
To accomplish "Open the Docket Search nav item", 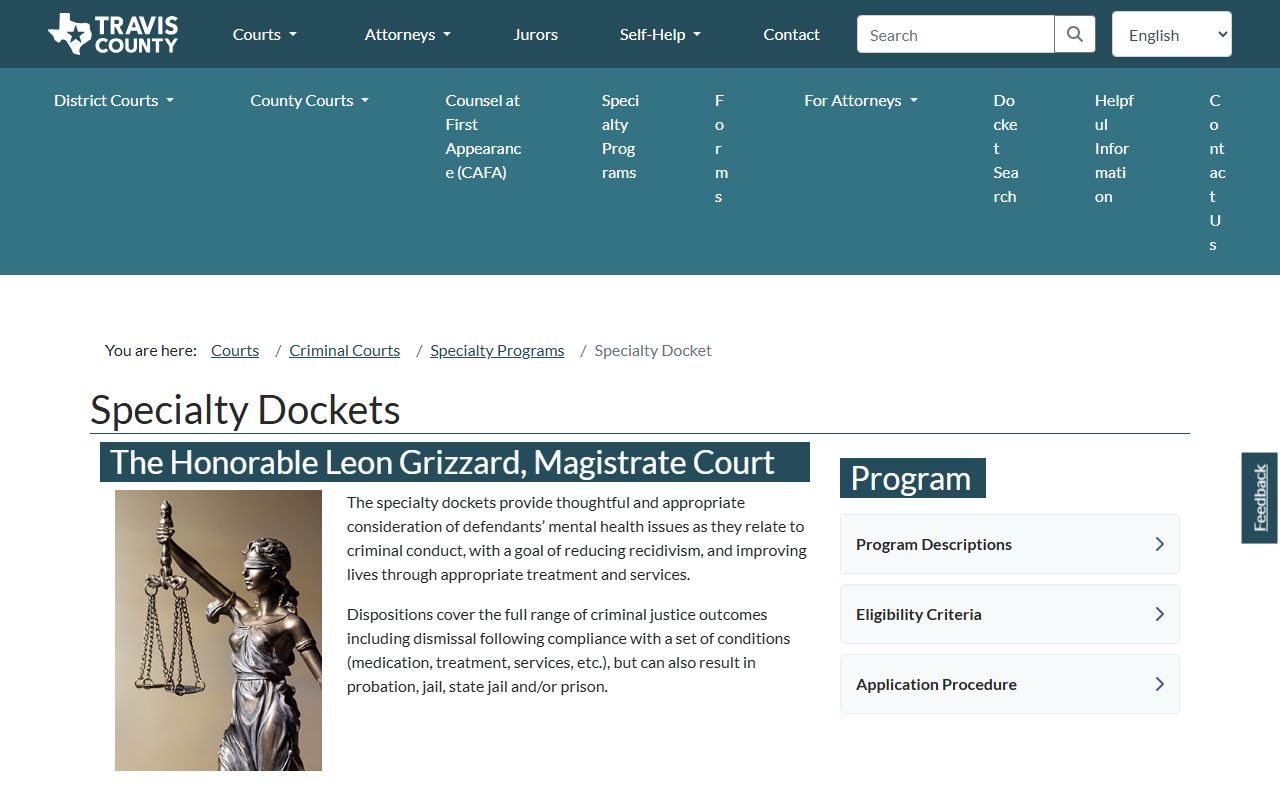I will (x=1006, y=148).
